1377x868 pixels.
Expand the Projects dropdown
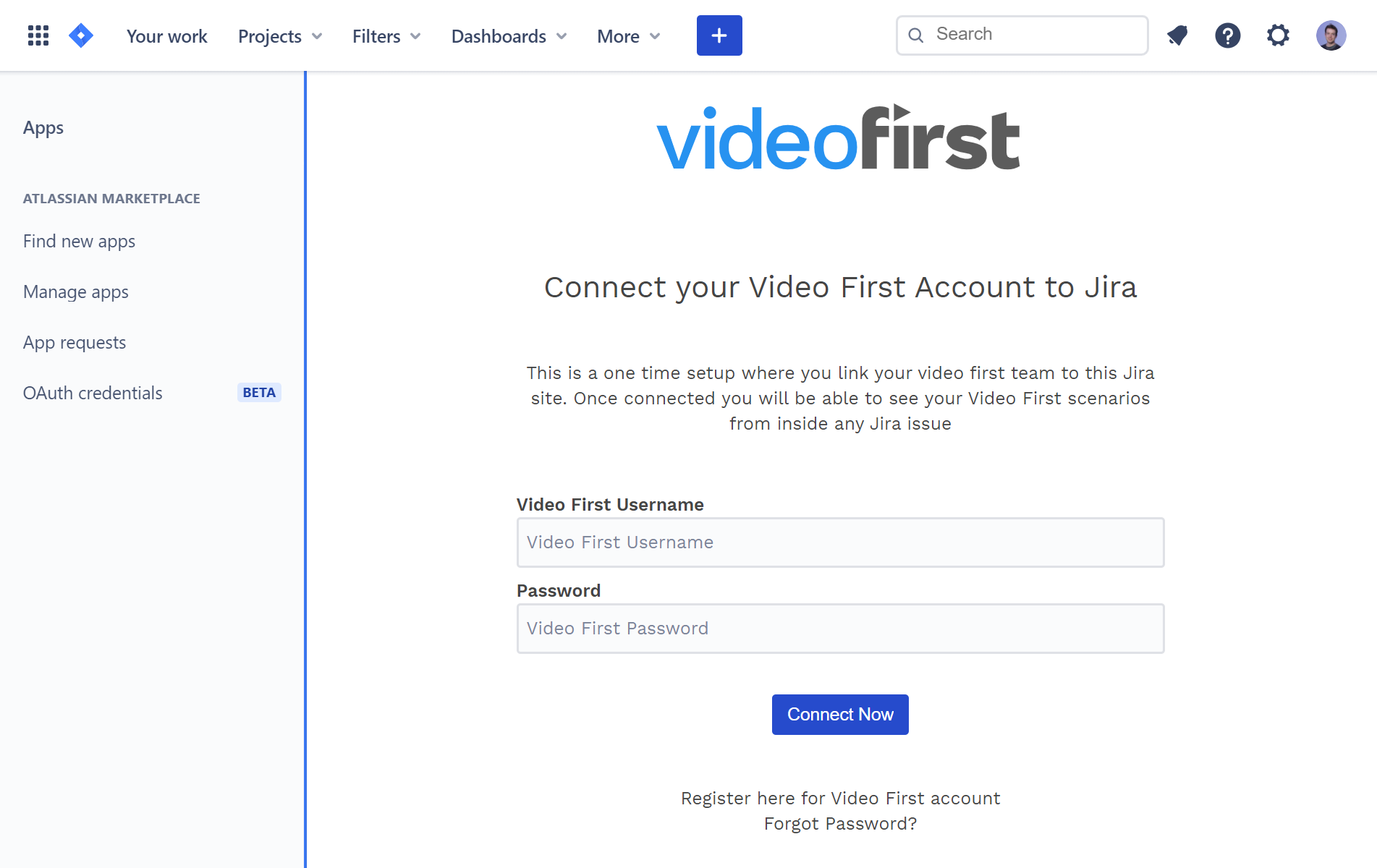(279, 35)
